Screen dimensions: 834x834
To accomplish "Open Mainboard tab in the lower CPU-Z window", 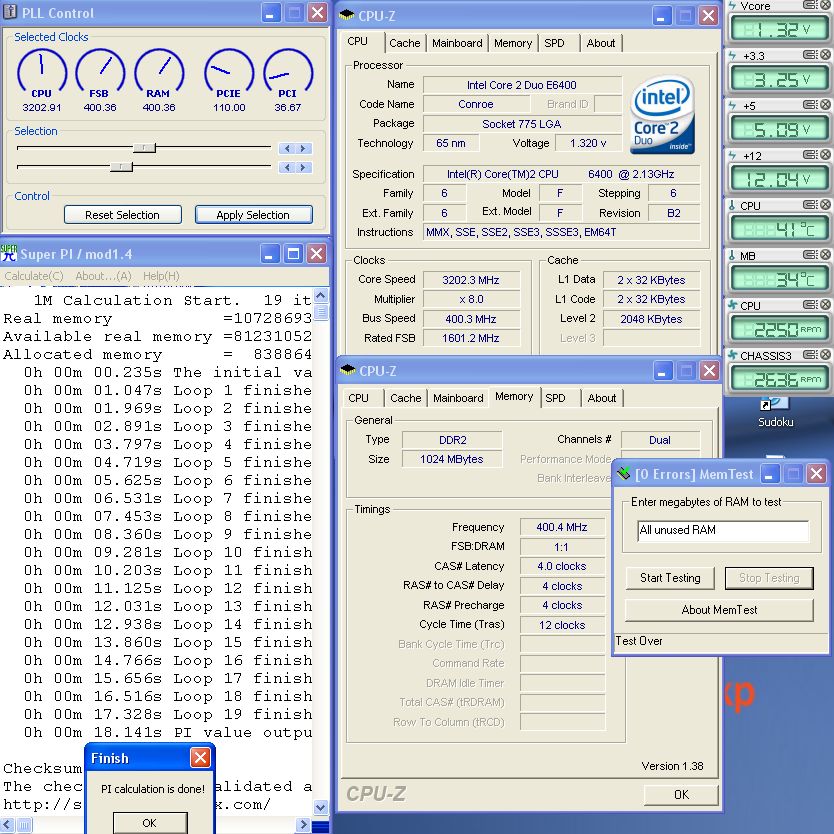I will click(x=458, y=398).
